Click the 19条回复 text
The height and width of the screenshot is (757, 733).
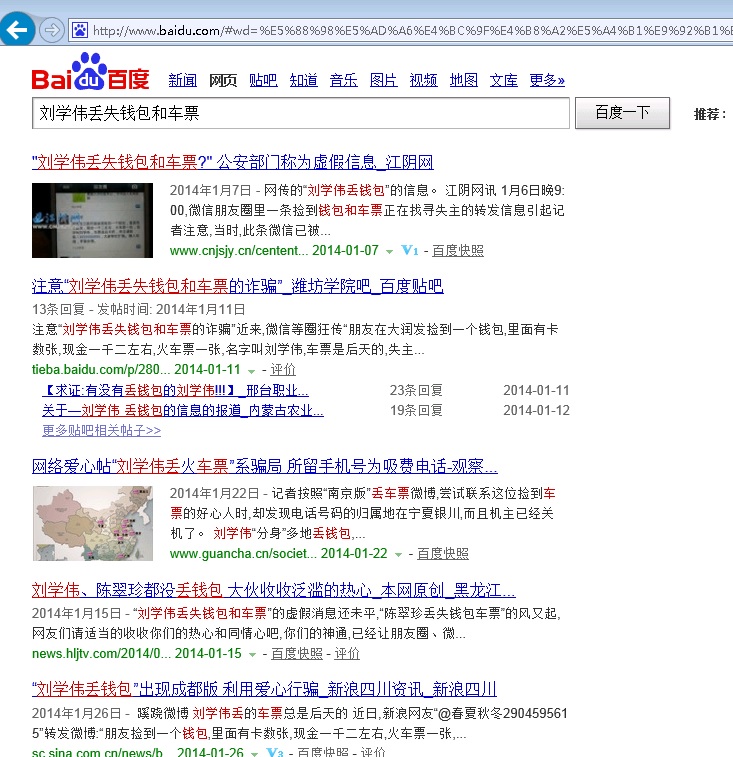pos(416,410)
